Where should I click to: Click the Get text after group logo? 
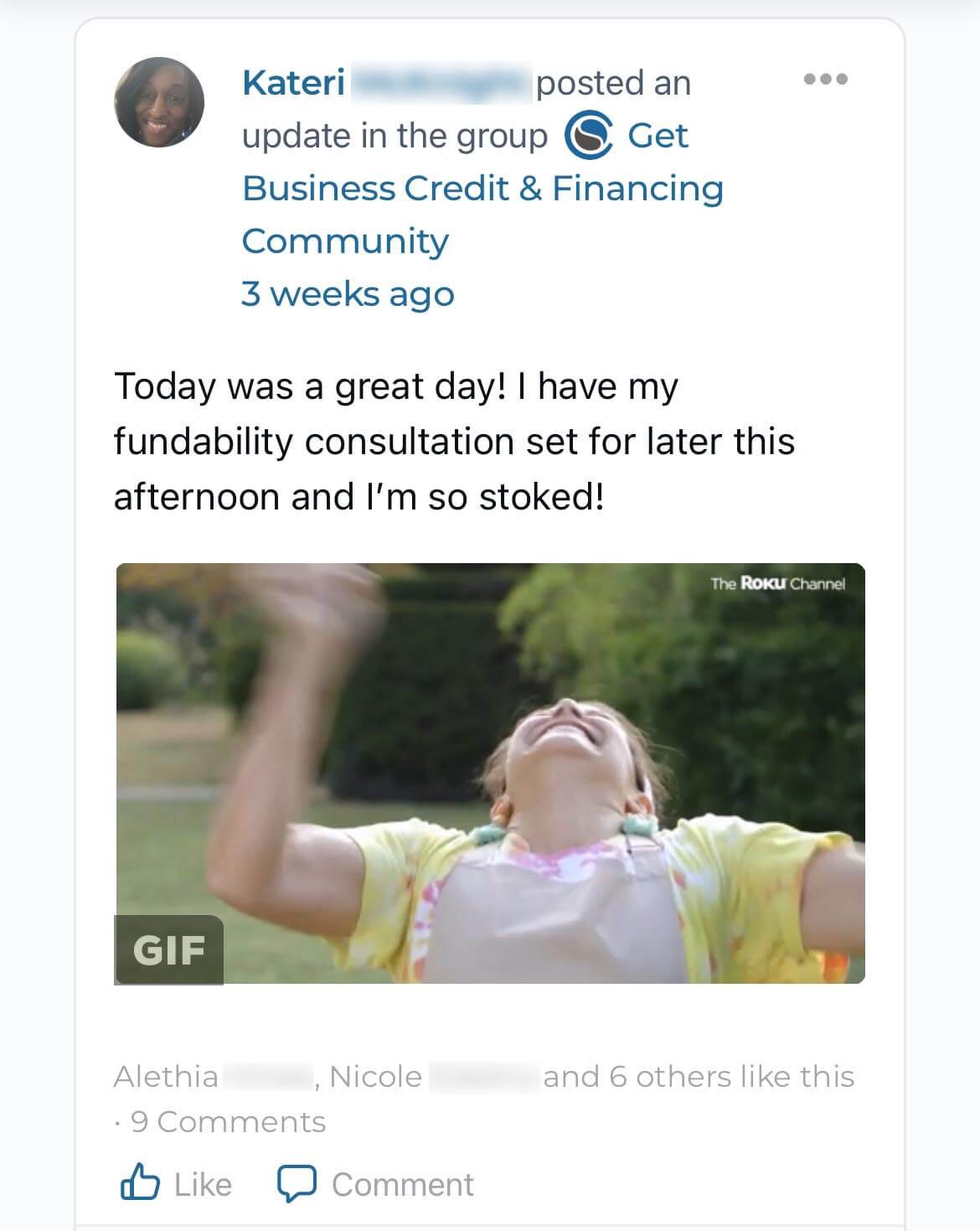(x=658, y=136)
